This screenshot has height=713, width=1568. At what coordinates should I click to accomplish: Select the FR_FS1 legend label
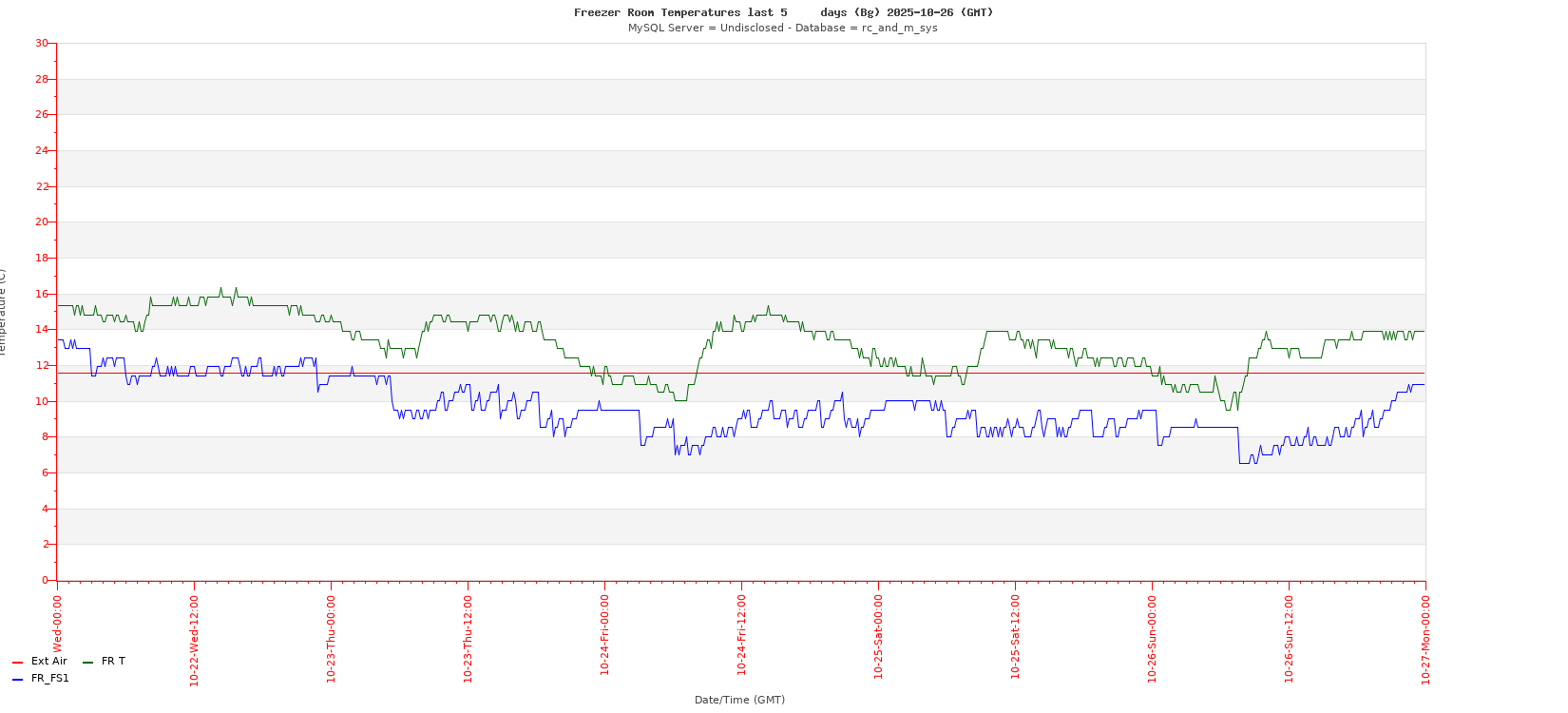click(49, 679)
